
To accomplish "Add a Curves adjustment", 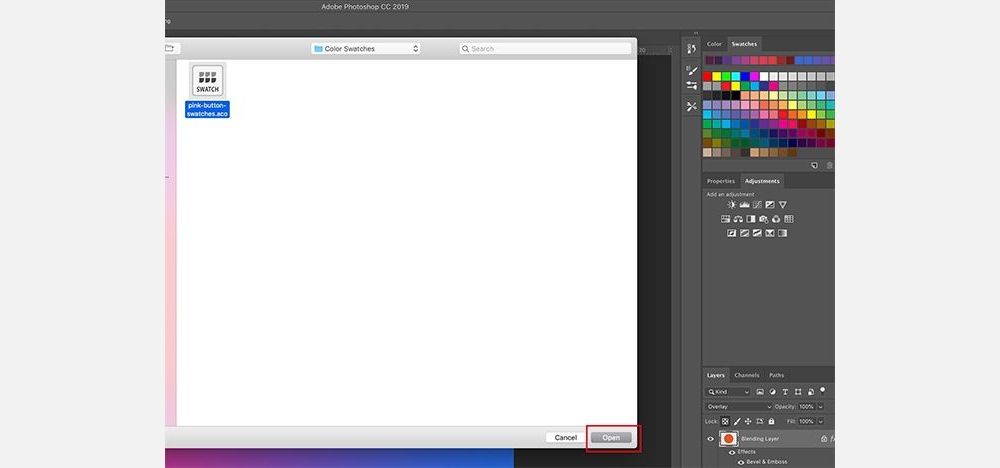I will [x=757, y=205].
